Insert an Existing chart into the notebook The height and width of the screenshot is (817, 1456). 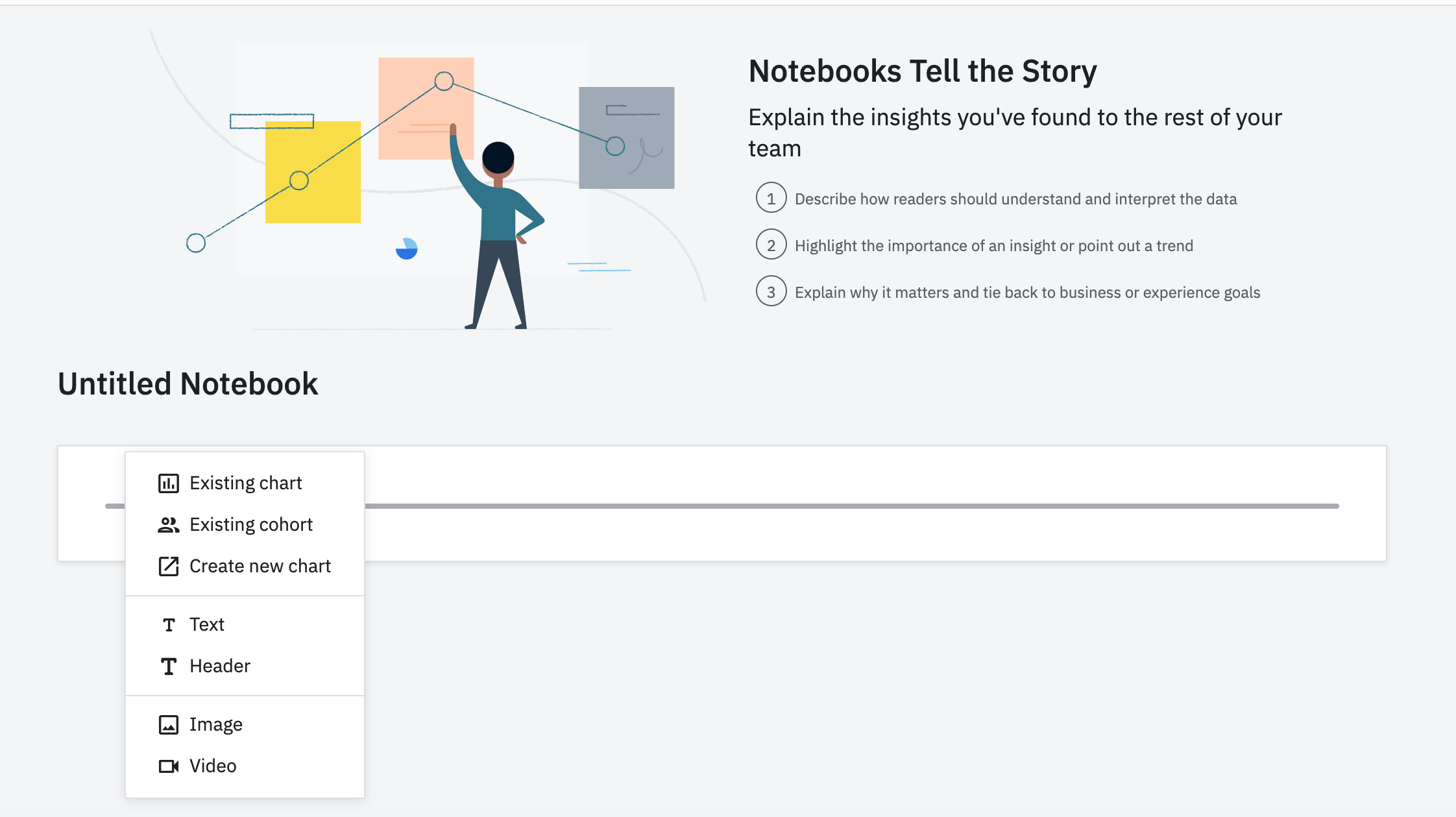(x=245, y=483)
